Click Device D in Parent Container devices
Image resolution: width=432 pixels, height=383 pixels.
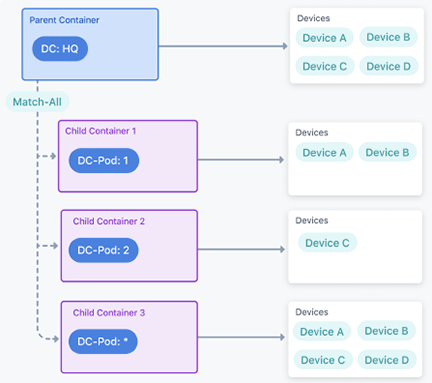click(x=389, y=66)
